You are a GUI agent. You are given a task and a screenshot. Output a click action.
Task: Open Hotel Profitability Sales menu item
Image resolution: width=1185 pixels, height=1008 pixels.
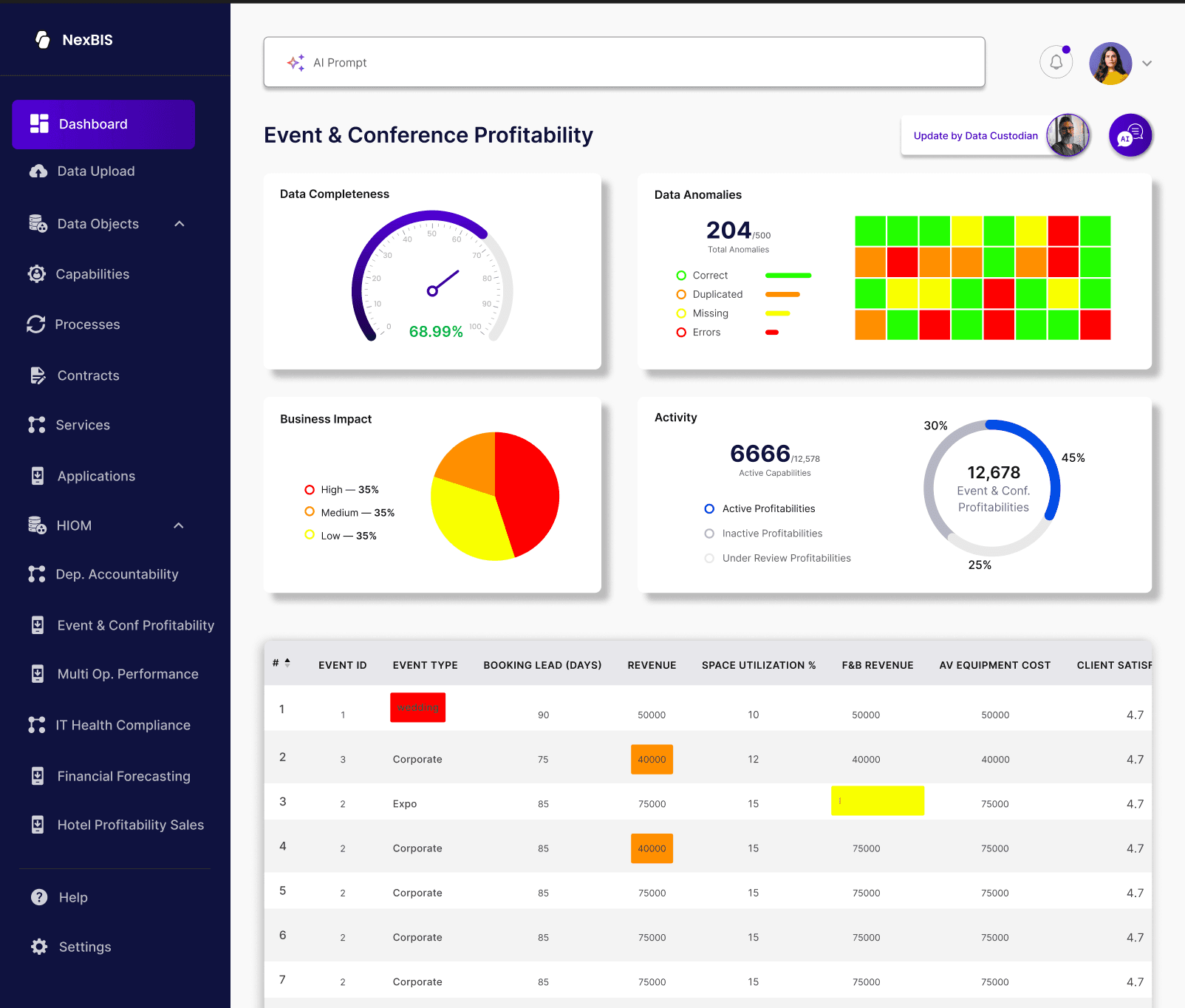131,825
